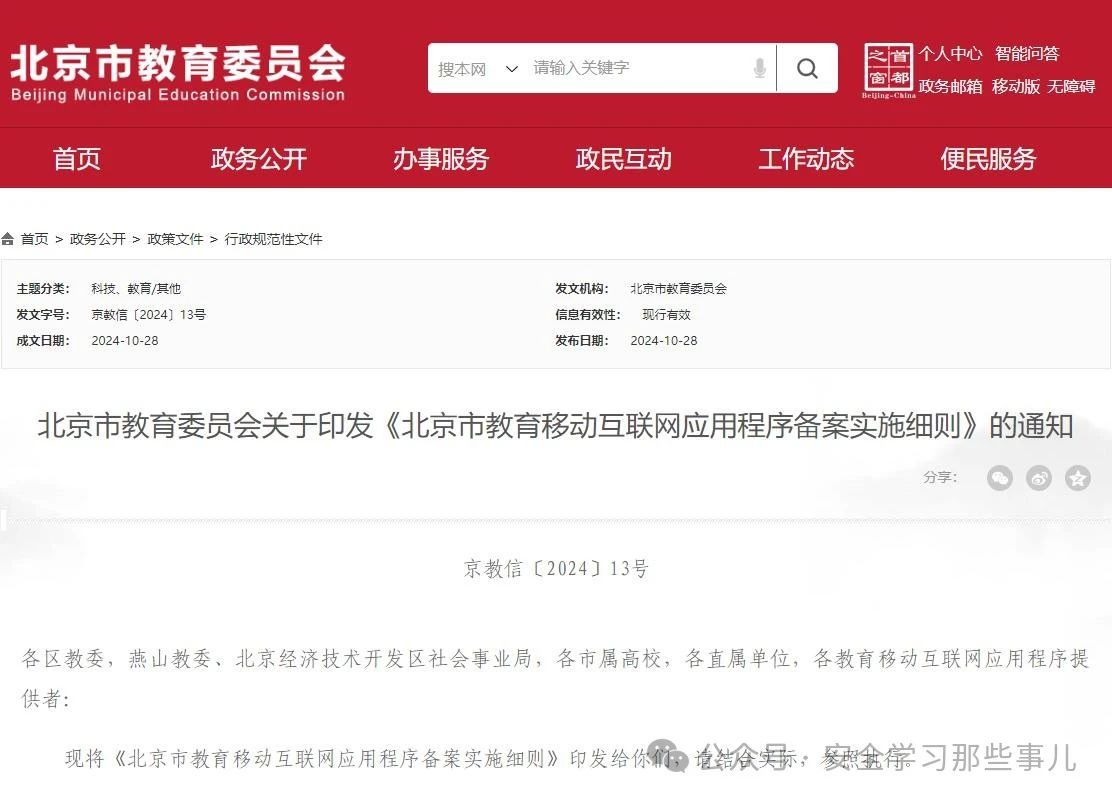
Task: Open the 政务邮箱 link
Action: (x=950, y=86)
